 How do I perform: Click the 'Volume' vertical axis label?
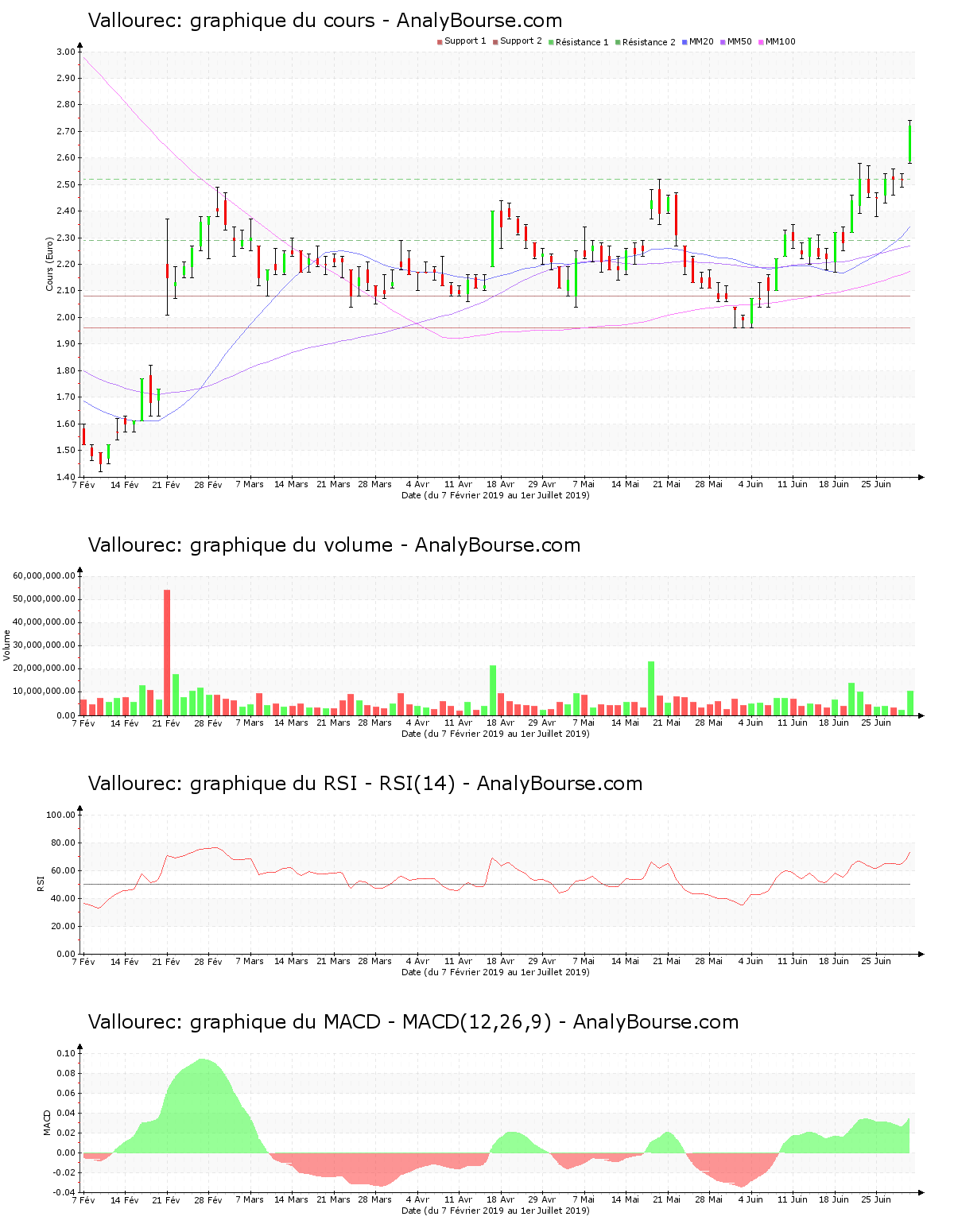tap(7, 645)
